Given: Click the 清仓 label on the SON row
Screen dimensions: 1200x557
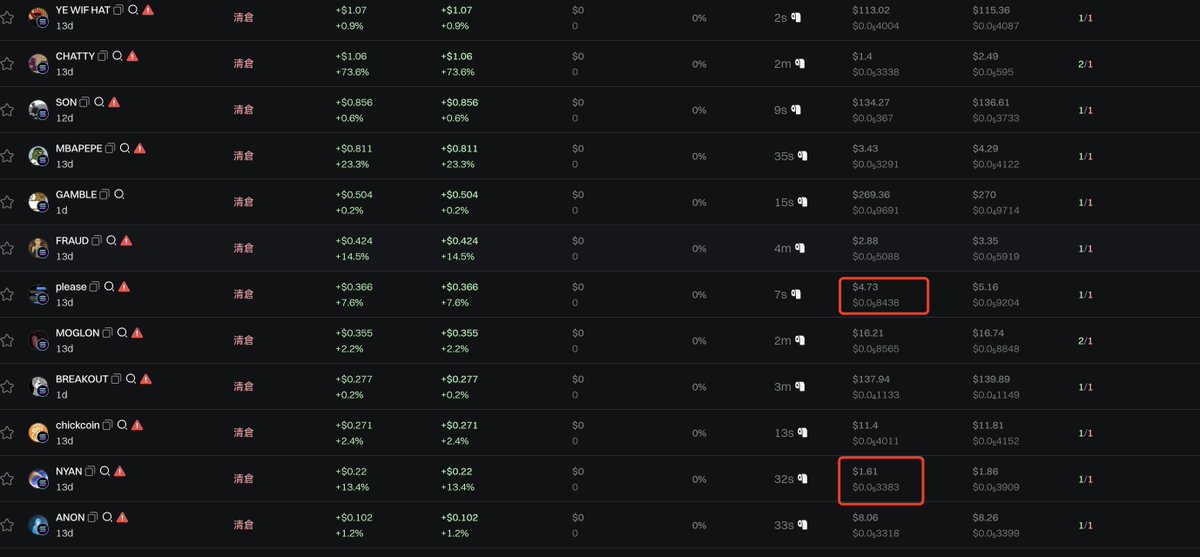Looking at the screenshot, I should 243,109.
